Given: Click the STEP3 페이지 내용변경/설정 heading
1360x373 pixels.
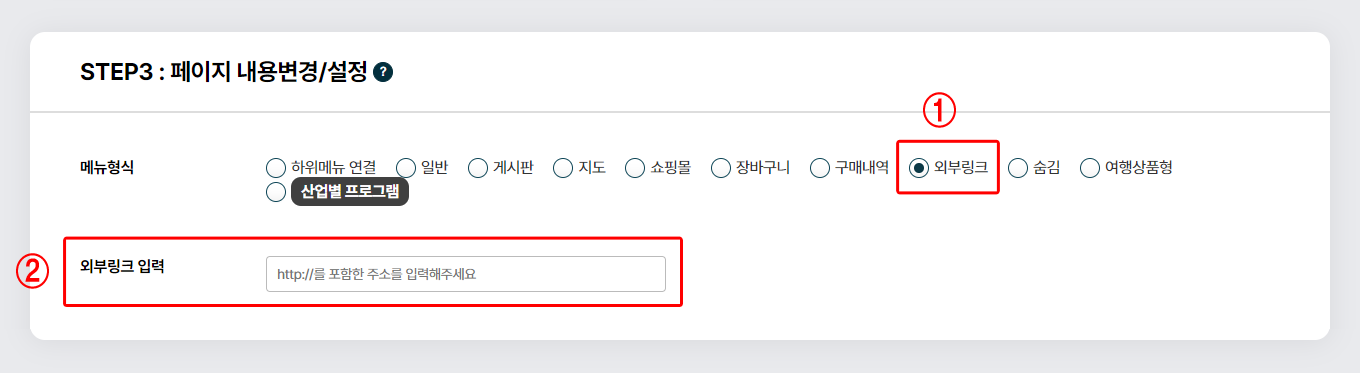Looking at the screenshot, I should [224, 72].
